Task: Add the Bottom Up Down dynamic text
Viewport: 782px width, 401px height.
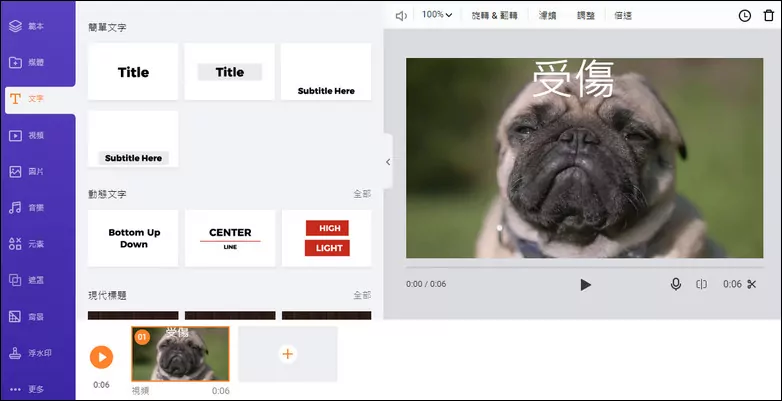Action: coord(133,238)
